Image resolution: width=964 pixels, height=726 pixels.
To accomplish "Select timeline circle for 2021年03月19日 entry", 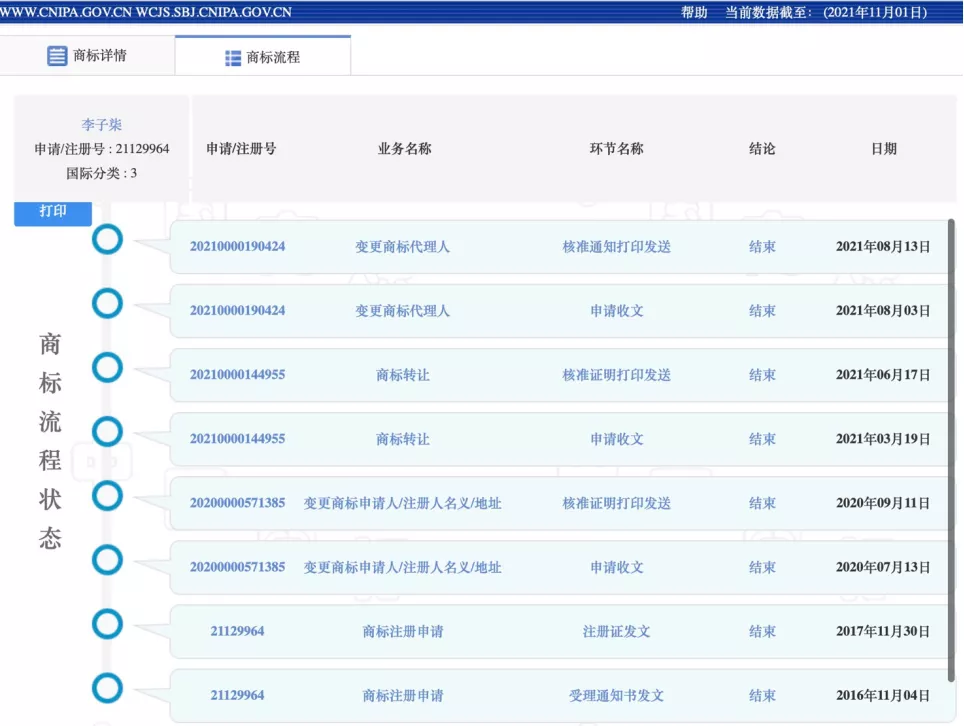I will pyautogui.click(x=107, y=432).
